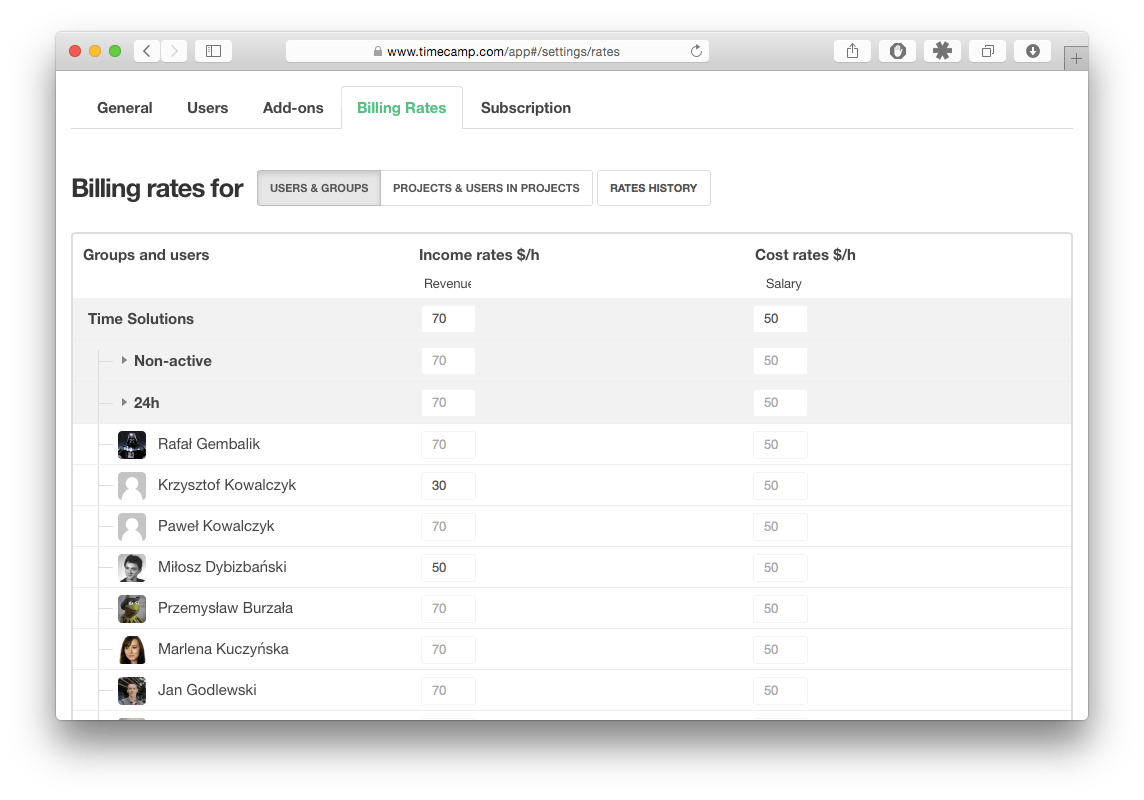The image size is (1144, 800).
Task: Add new tab with plus button
Action: pyautogui.click(x=1076, y=58)
